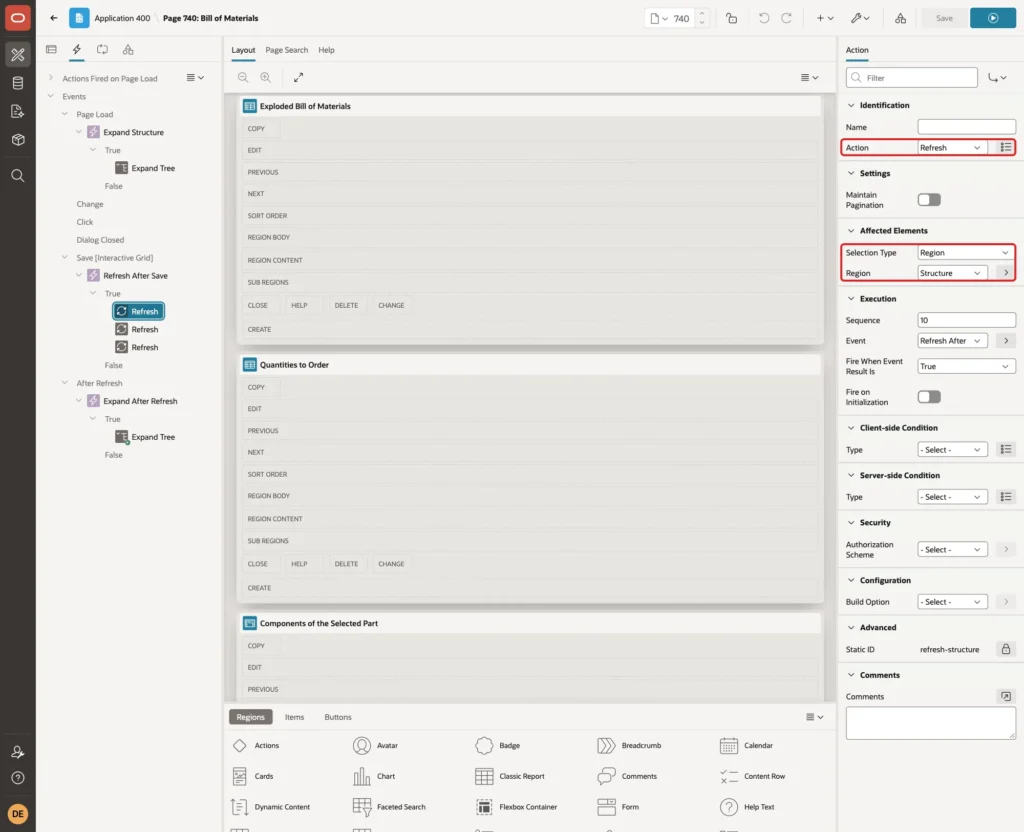1024x832 pixels.
Task: Click the search magnifier in sidebar
Action: (x=18, y=176)
